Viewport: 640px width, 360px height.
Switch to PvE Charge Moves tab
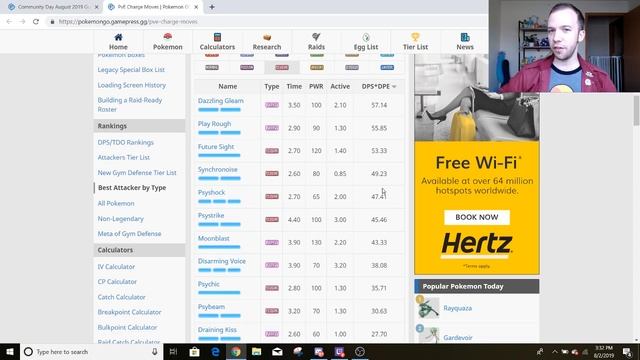153,7
